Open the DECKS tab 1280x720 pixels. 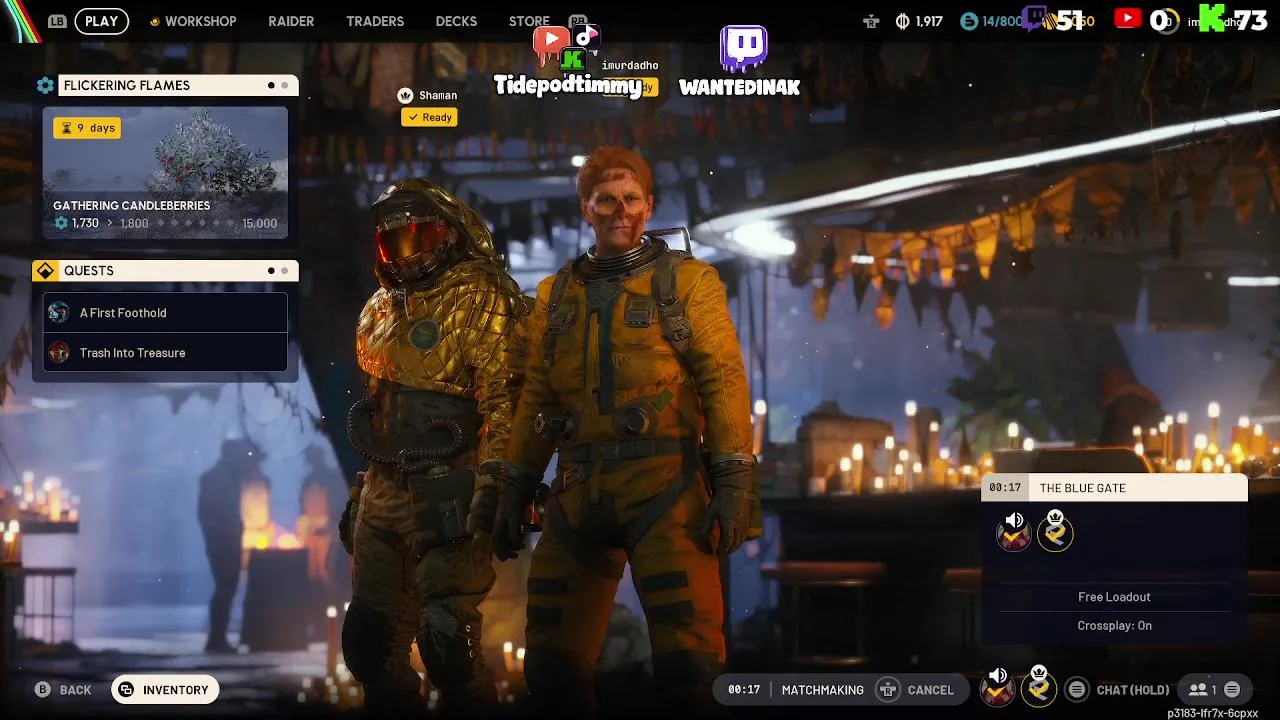click(456, 21)
